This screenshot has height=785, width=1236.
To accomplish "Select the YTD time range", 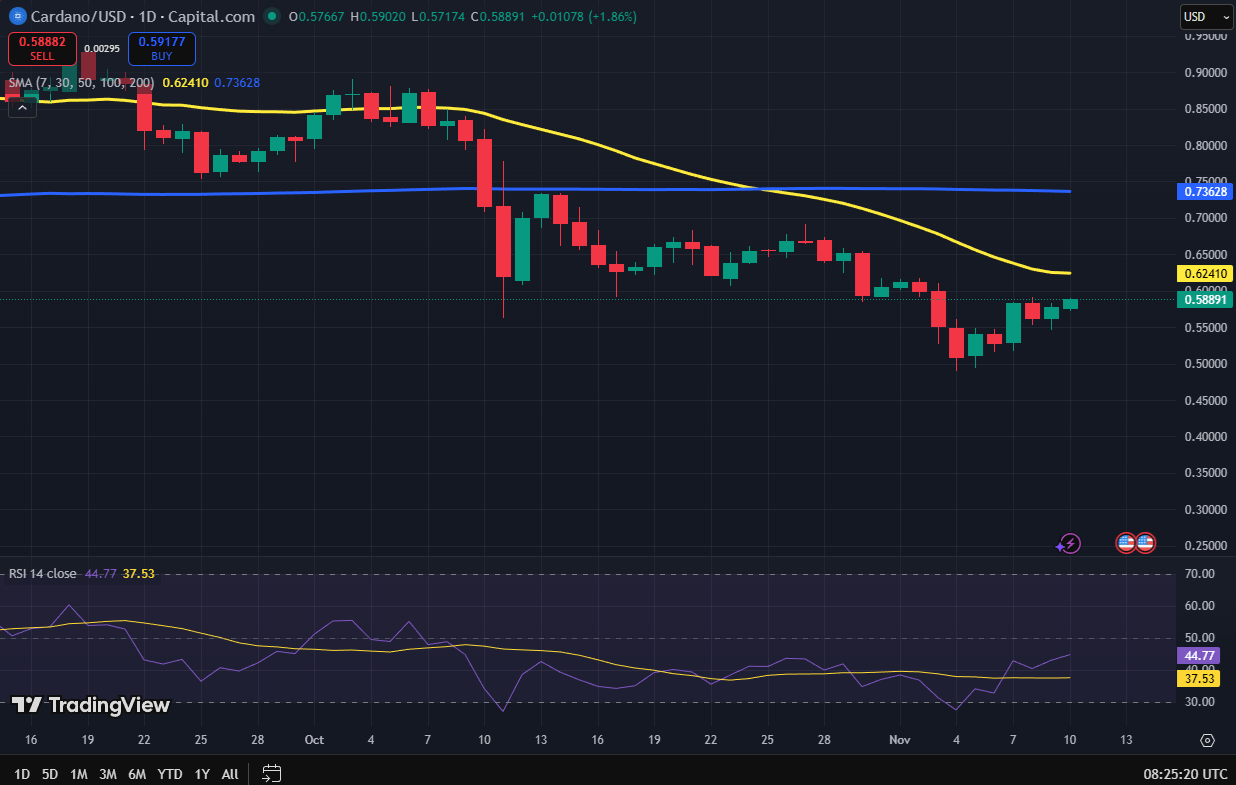I will tap(170, 773).
